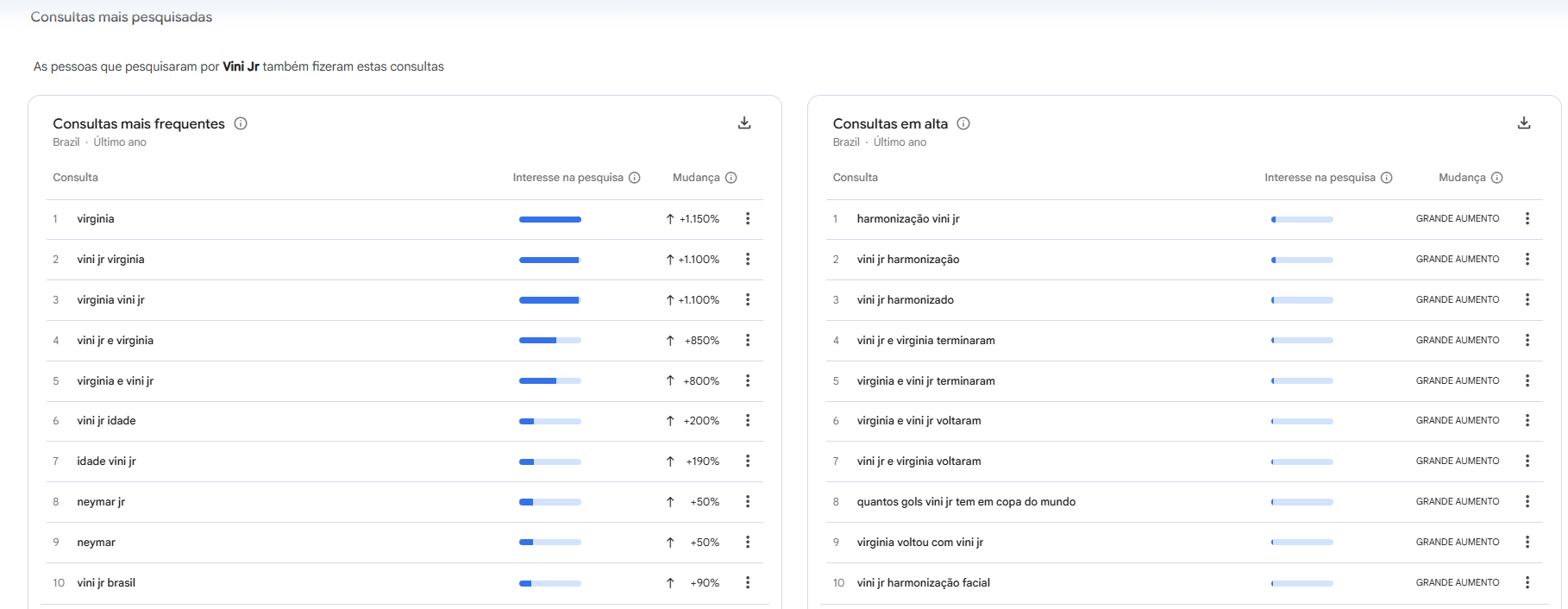The height and width of the screenshot is (609, 1568).
Task: Download the Consultas mais frequentes data
Action: click(x=744, y=123)
